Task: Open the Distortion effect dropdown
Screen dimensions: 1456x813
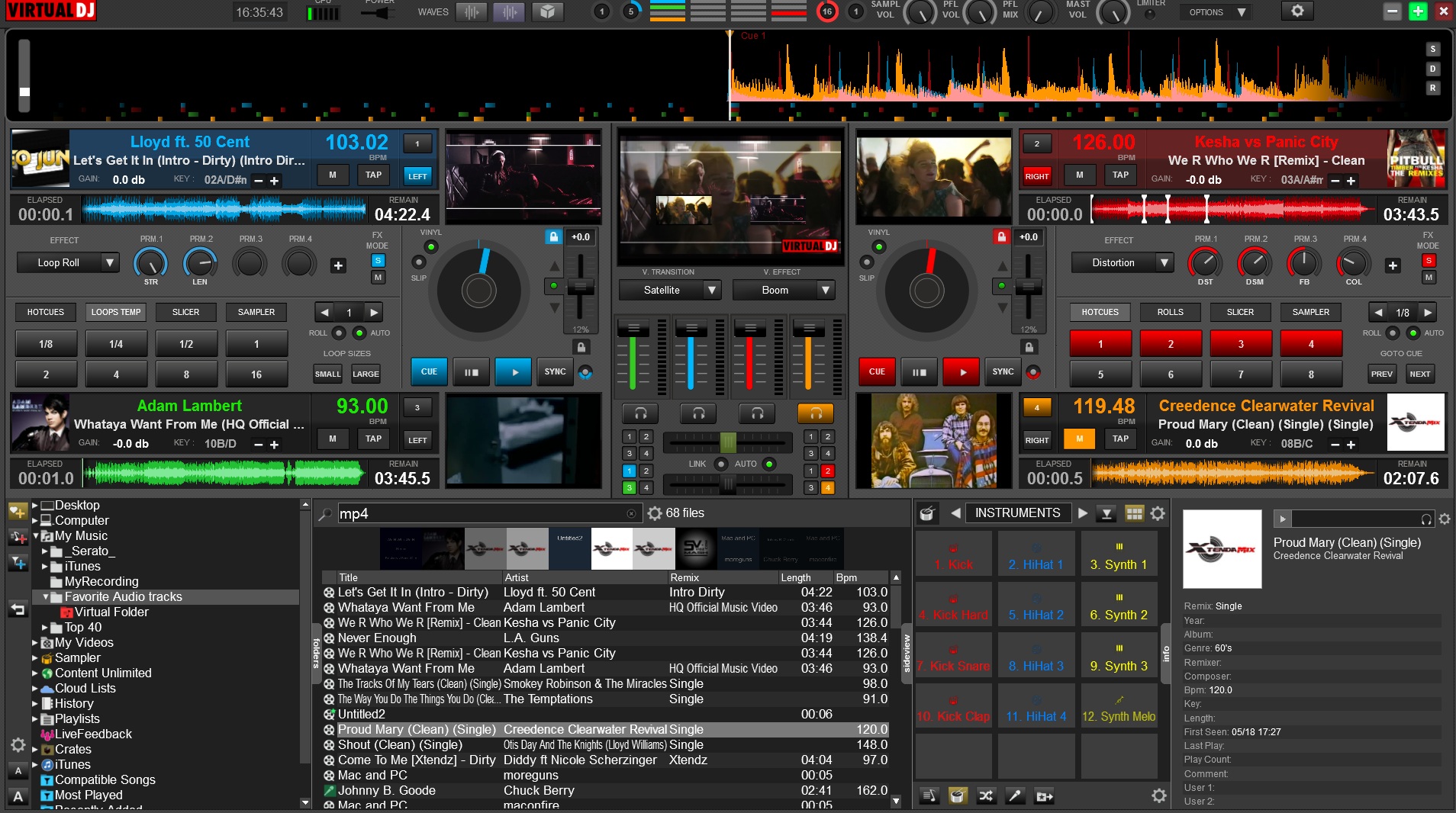Action: point(1123,263)
